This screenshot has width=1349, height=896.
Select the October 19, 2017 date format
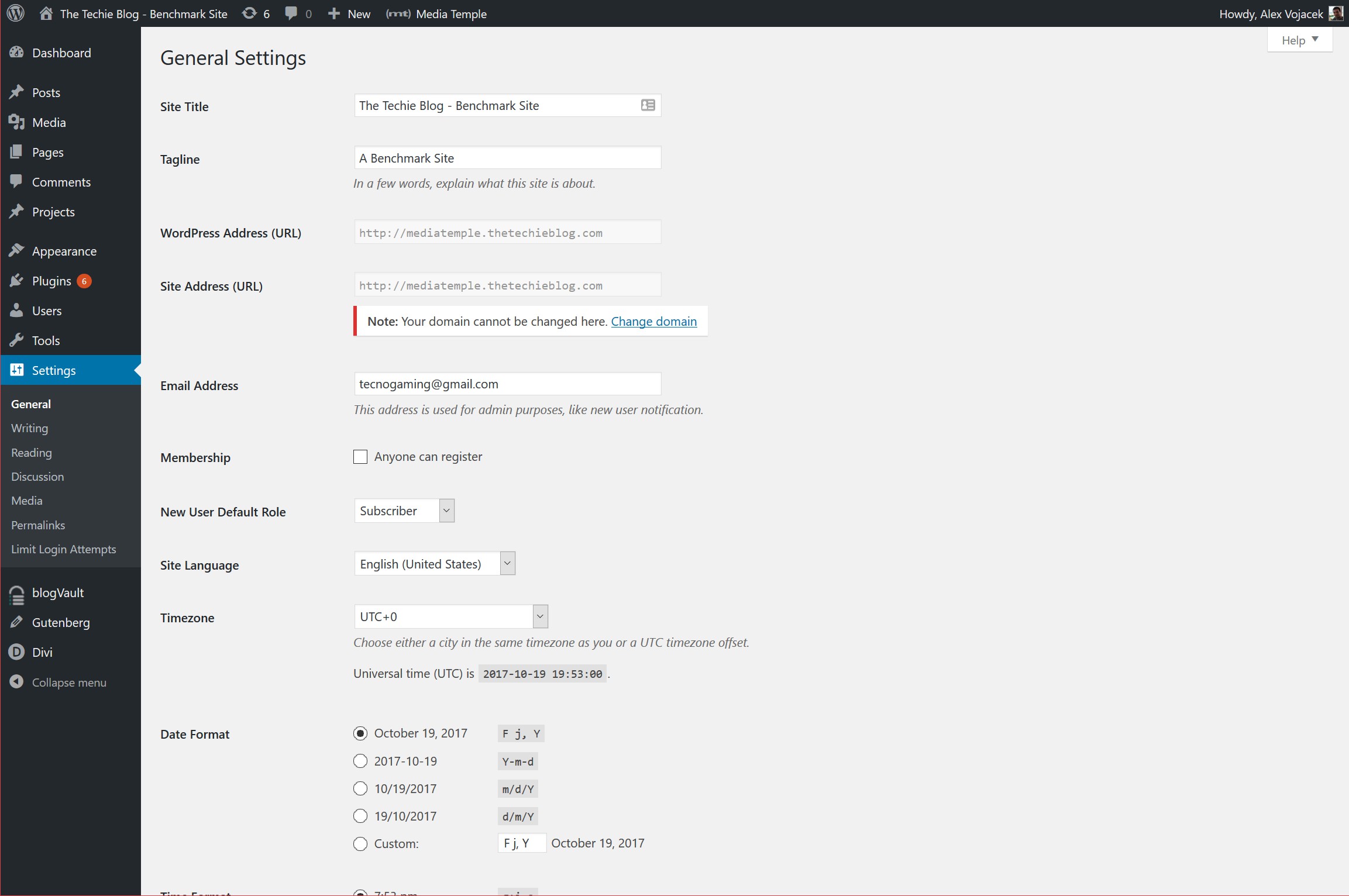360,733
